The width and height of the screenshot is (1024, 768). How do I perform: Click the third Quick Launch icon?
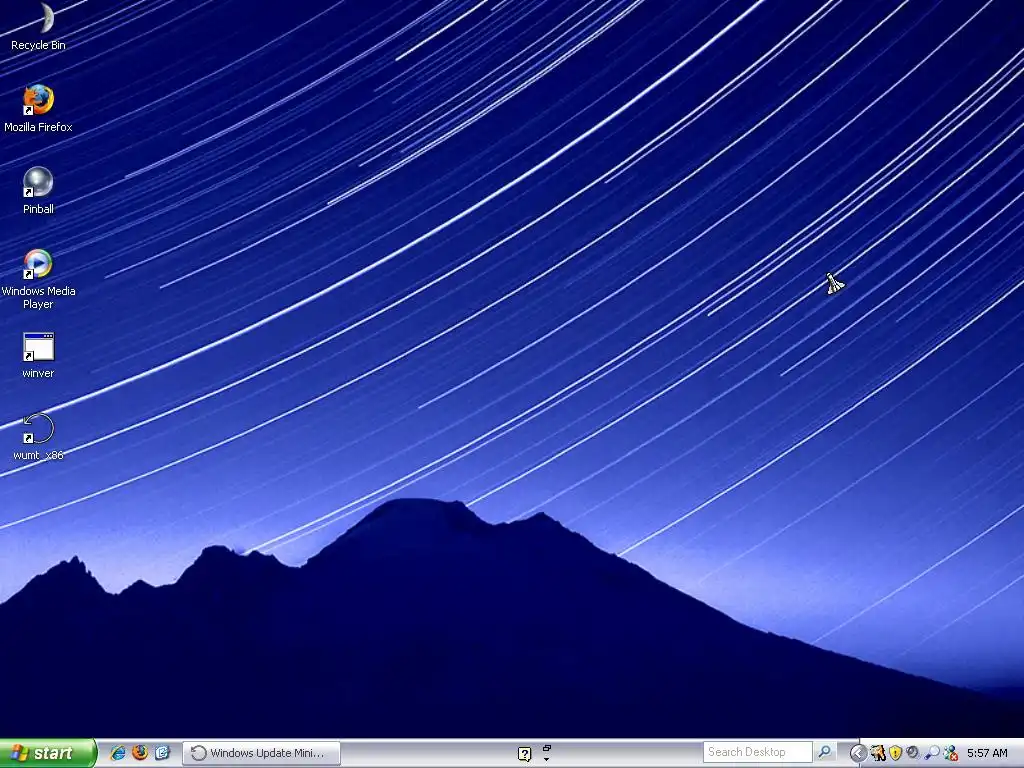pyautogui.click(x=162, y=753)
